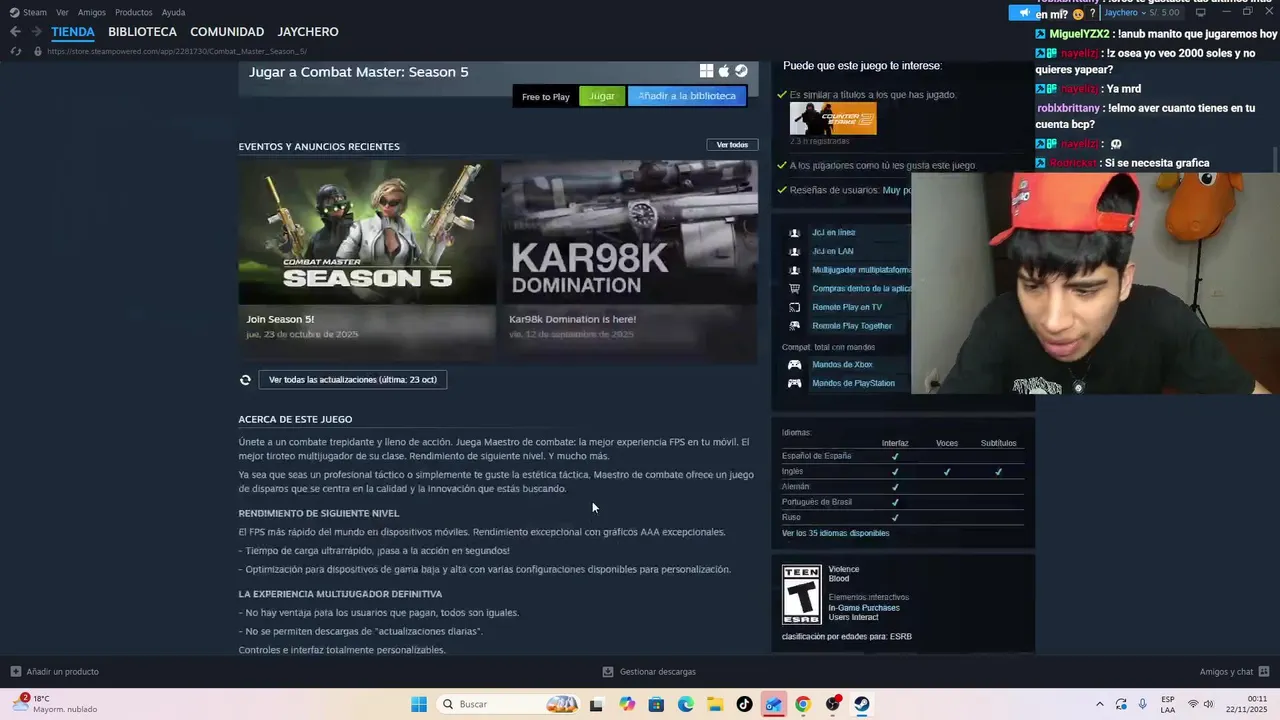Click the SteamOS platform icon
The width and height of the screenshot is (1280, 720).
click(741, 71)
